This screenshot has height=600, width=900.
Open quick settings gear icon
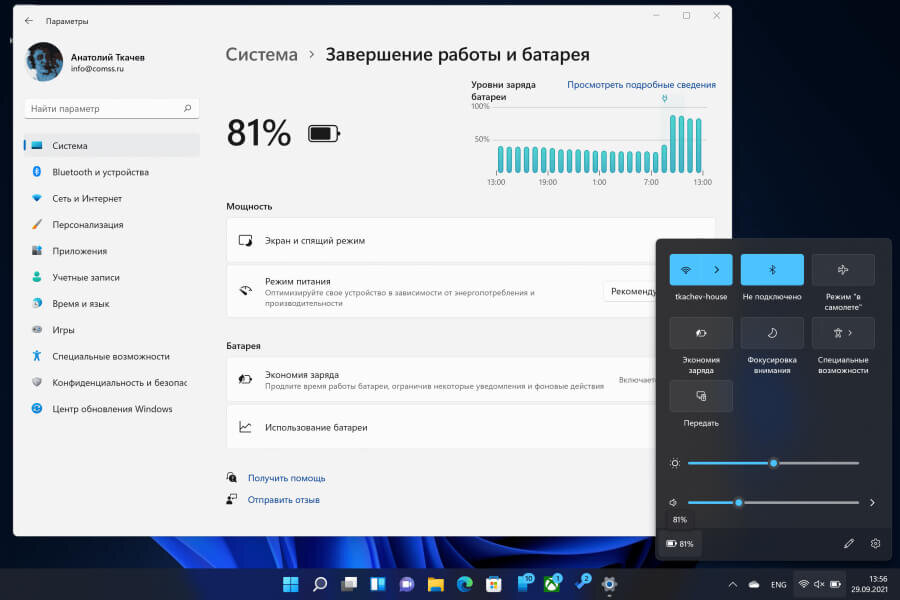point(875,543)
